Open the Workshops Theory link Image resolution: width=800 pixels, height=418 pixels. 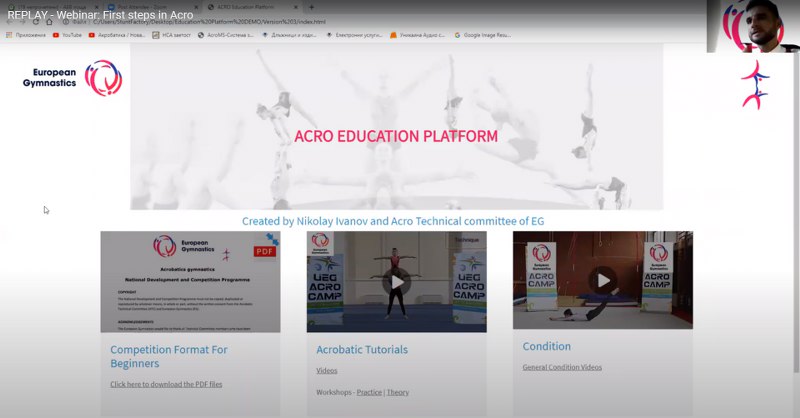click(x=397, y=392)
